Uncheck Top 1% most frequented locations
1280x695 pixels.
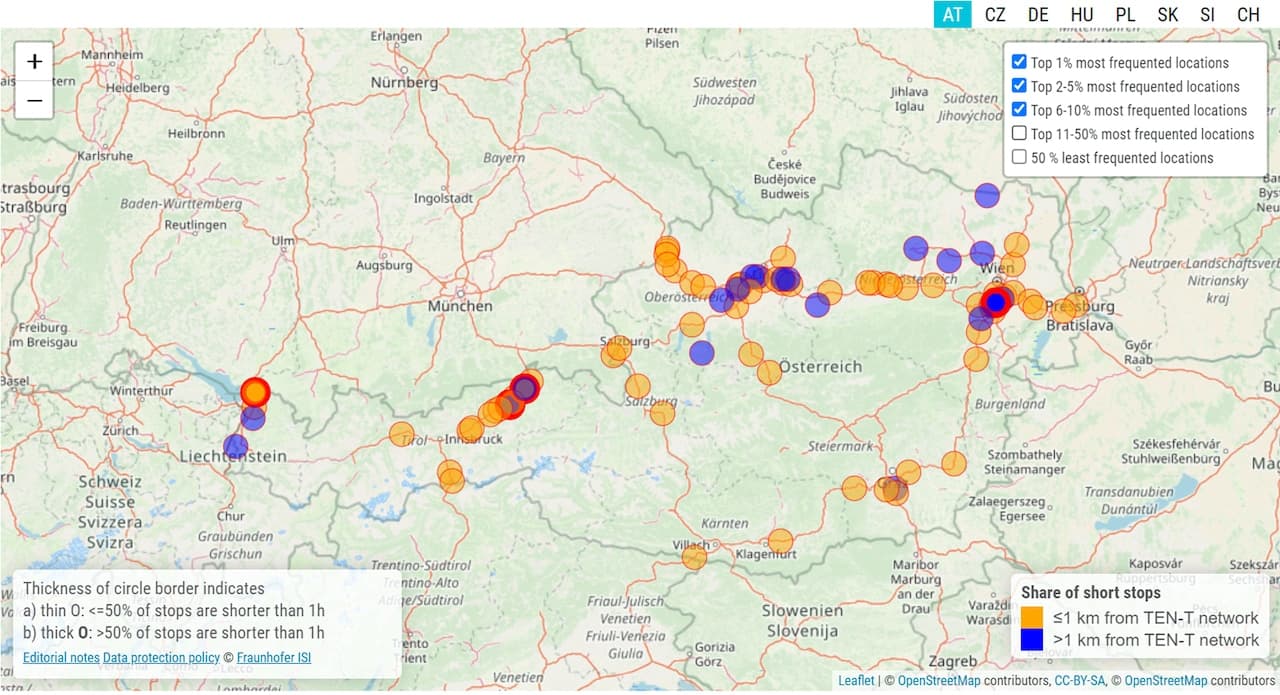[1019, 62]
